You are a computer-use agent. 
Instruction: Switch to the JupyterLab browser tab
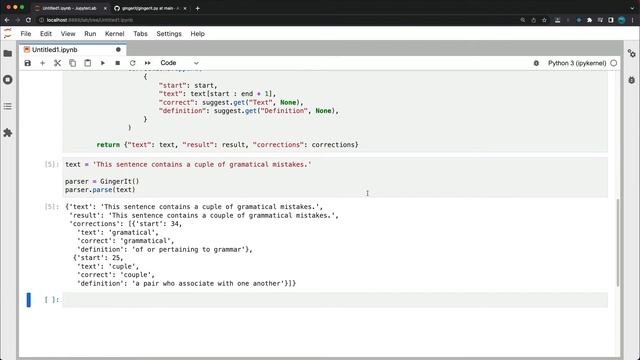tap(69, 8)
